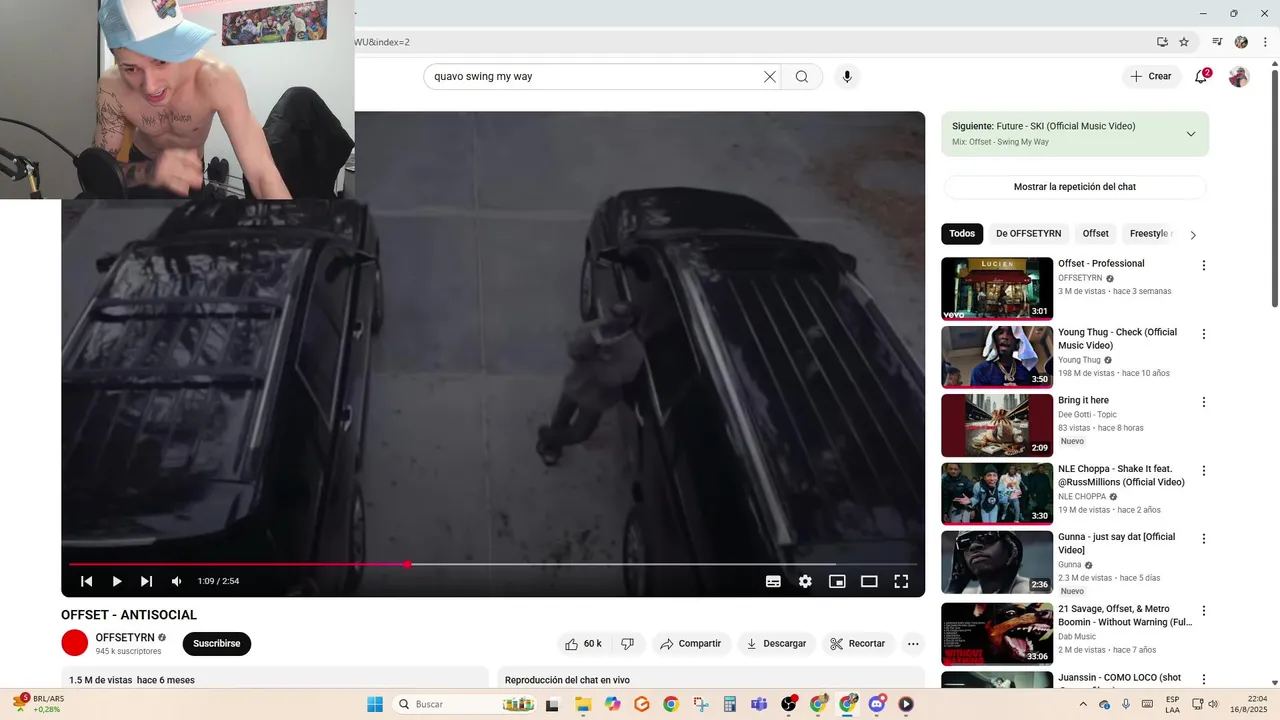
Task: Open options for Gunna video
Action: pos(1204,539)
